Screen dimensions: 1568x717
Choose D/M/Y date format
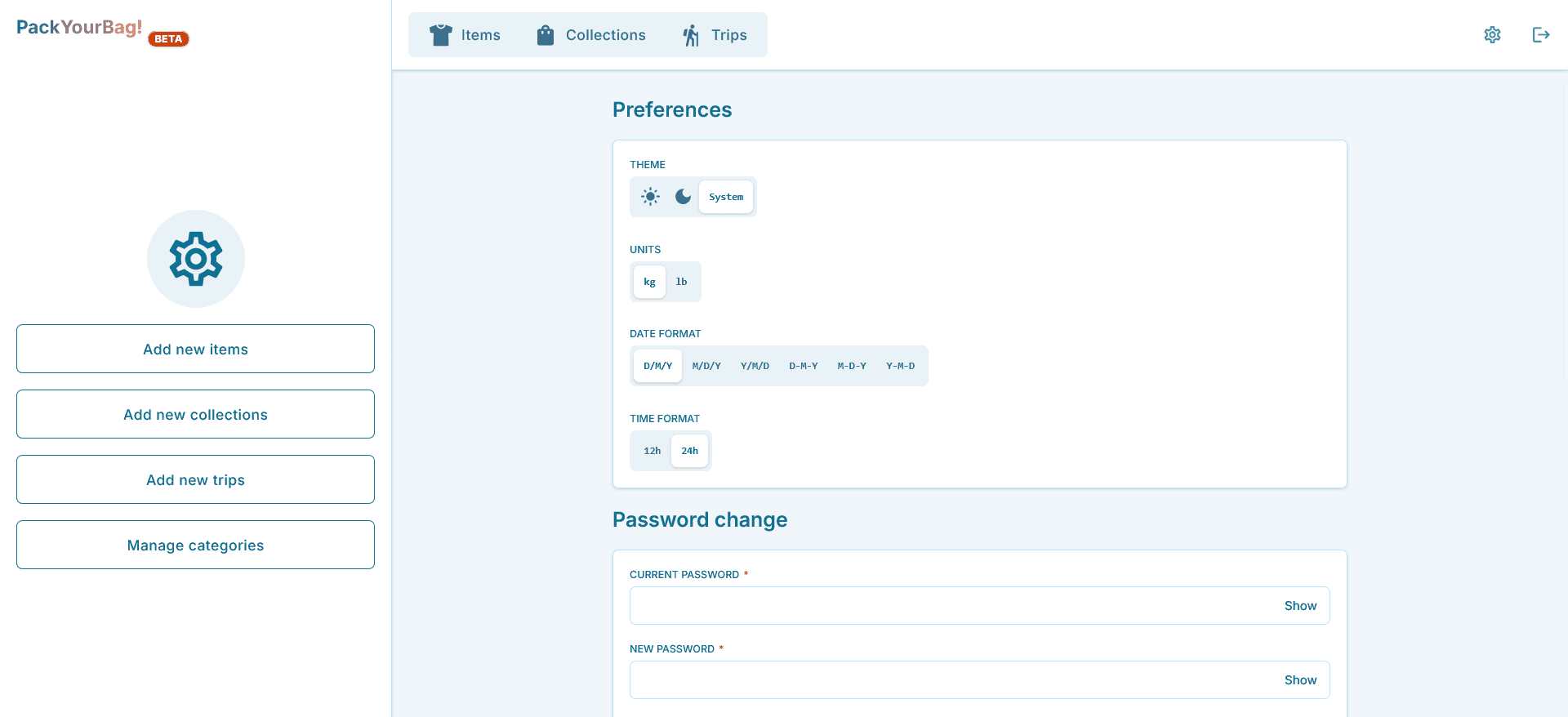pyautogui.click(x=657, y=366)
